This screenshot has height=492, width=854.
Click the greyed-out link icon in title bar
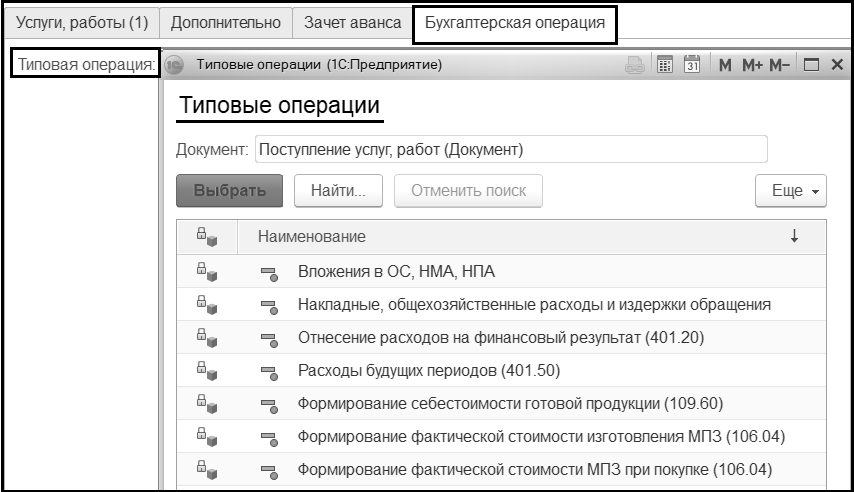635,65
